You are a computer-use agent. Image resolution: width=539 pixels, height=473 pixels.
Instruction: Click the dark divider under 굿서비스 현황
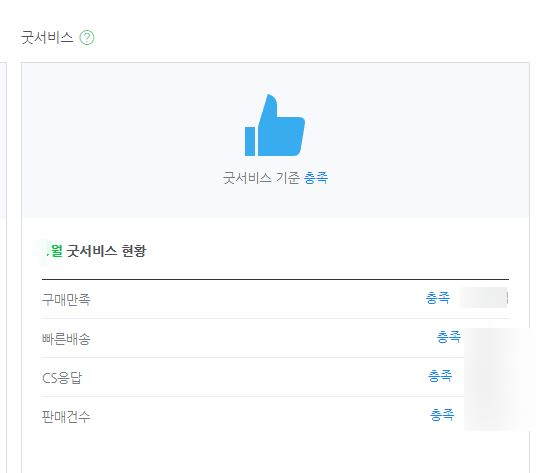[x=275, y=279]
